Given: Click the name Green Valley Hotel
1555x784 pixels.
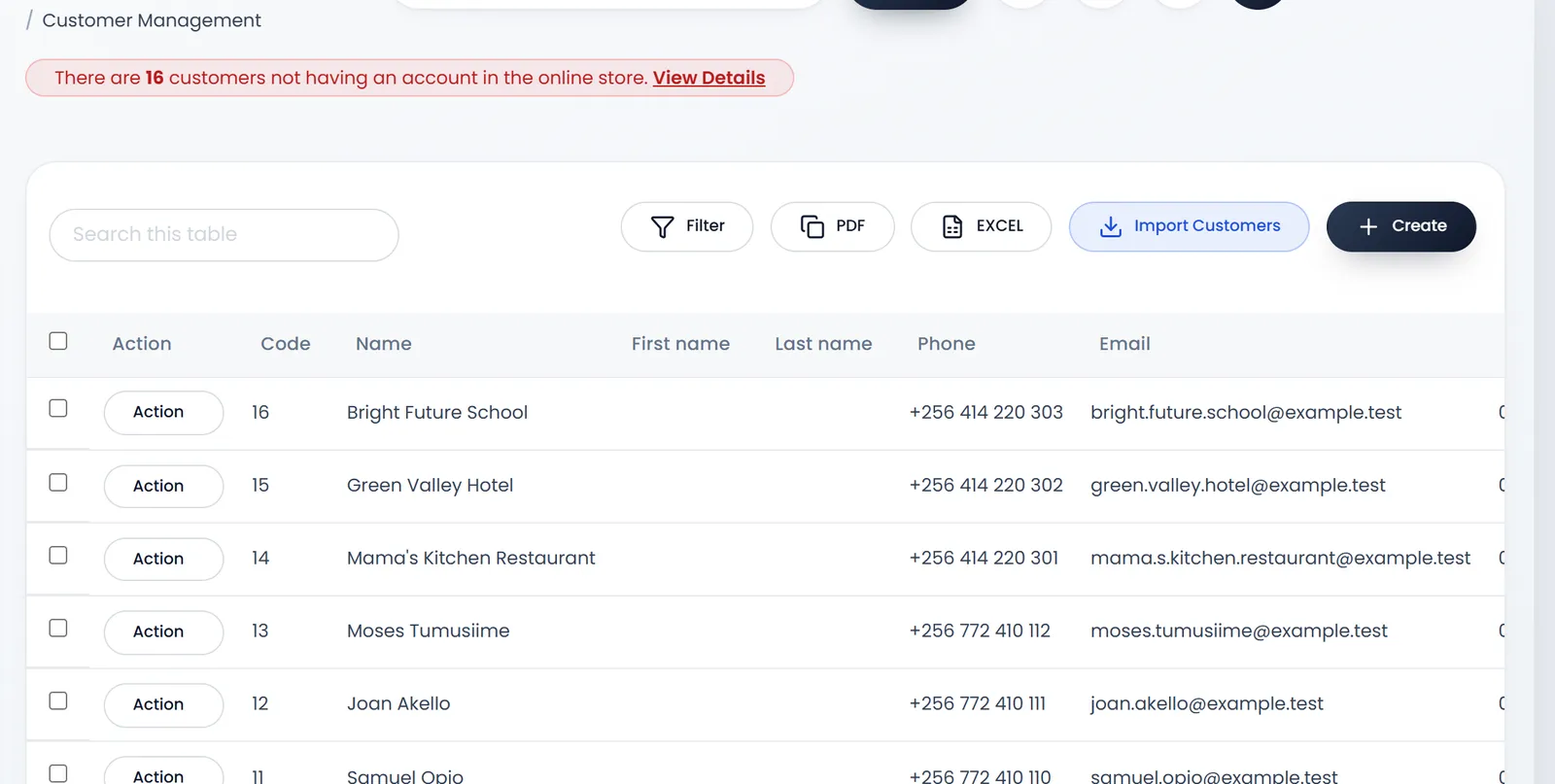Looking at the screenshot, I should point(430,486).
